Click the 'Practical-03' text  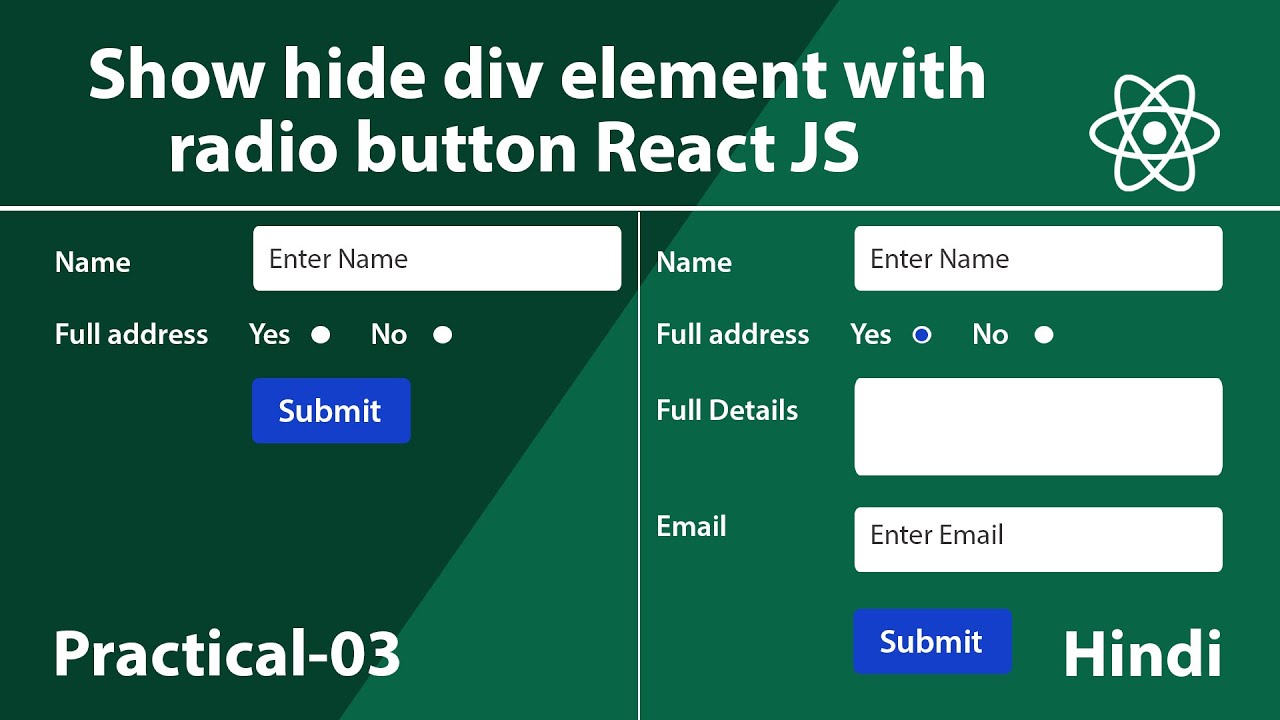coord(227,655)
